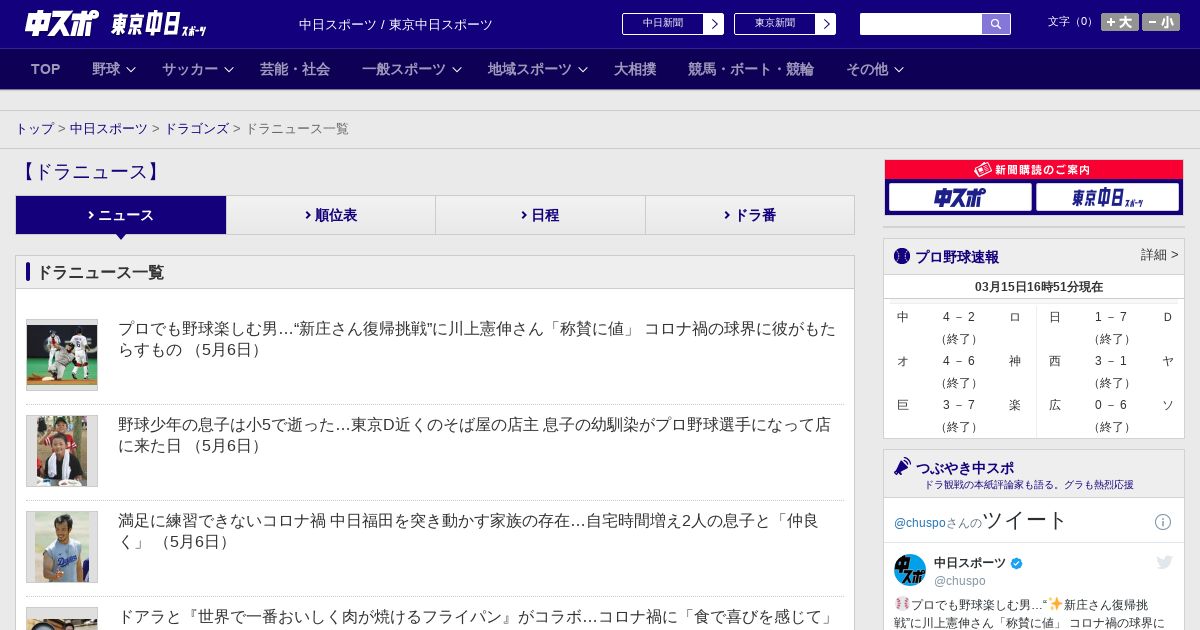The image size is (1200, 630).
Task: Click the 東京中日スポーツ subscription banner button
Action: [1107, 197]
